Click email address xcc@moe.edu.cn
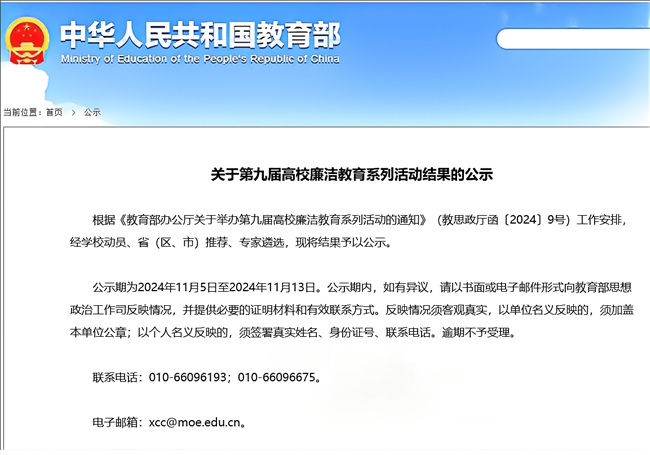This screenshot has height=455, width=650. click(195, 422)
